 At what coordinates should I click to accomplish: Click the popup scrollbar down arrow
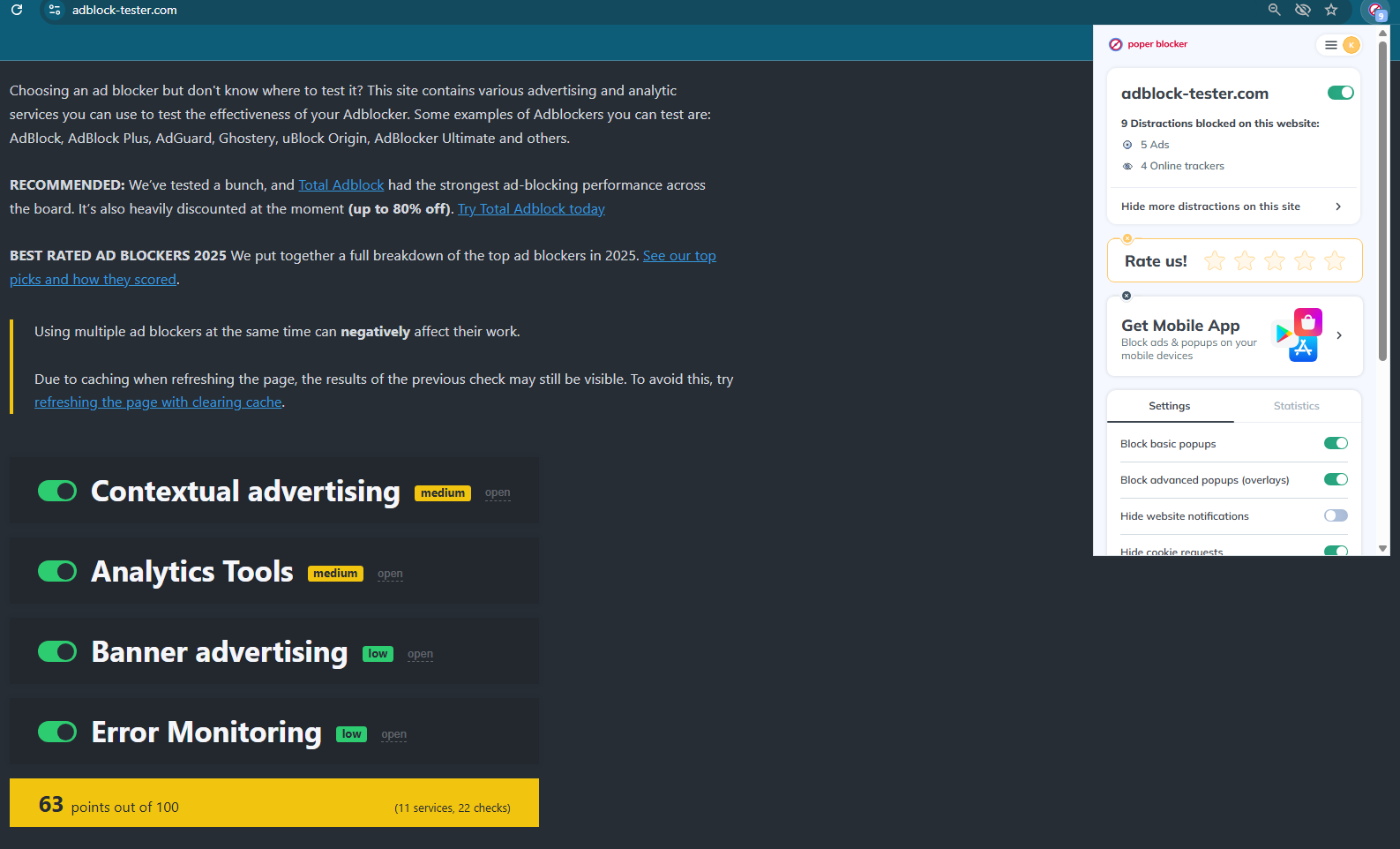[1382, 548]
